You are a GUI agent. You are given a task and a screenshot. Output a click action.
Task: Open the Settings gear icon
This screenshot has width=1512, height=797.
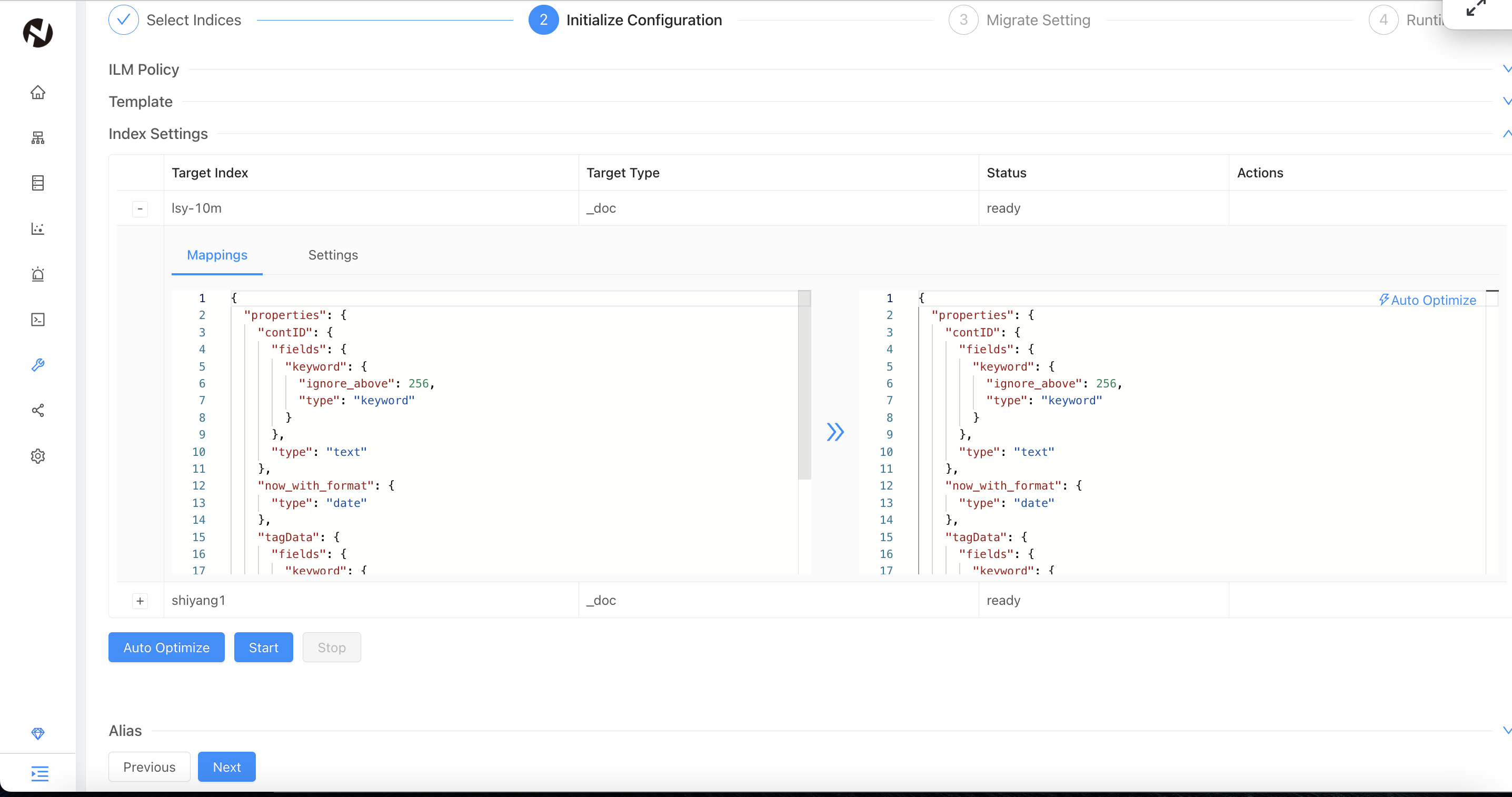38,456
